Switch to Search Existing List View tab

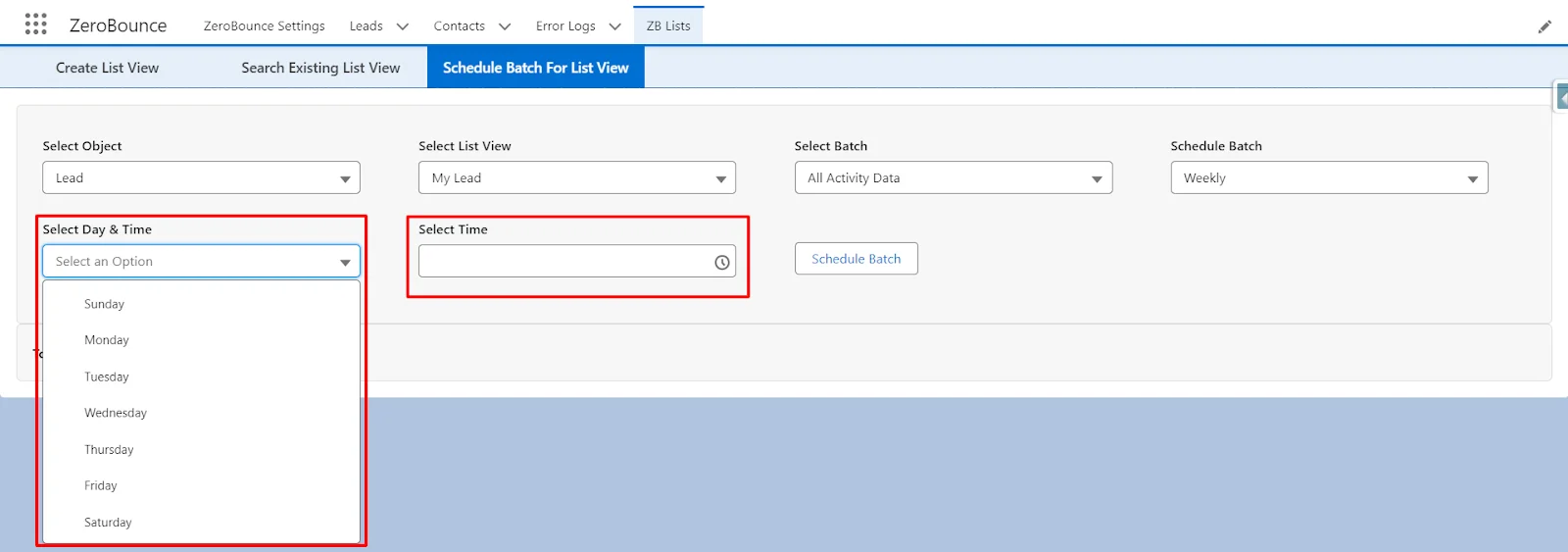tap(320, 68)
